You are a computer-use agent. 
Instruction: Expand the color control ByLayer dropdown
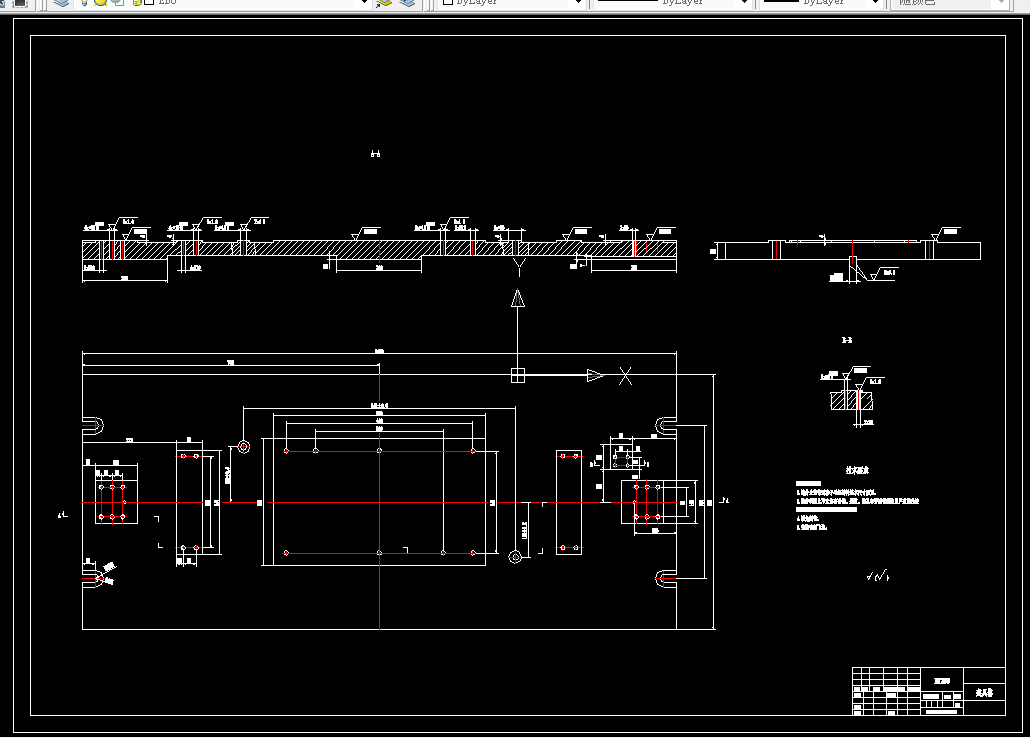[x=578, y=3]
